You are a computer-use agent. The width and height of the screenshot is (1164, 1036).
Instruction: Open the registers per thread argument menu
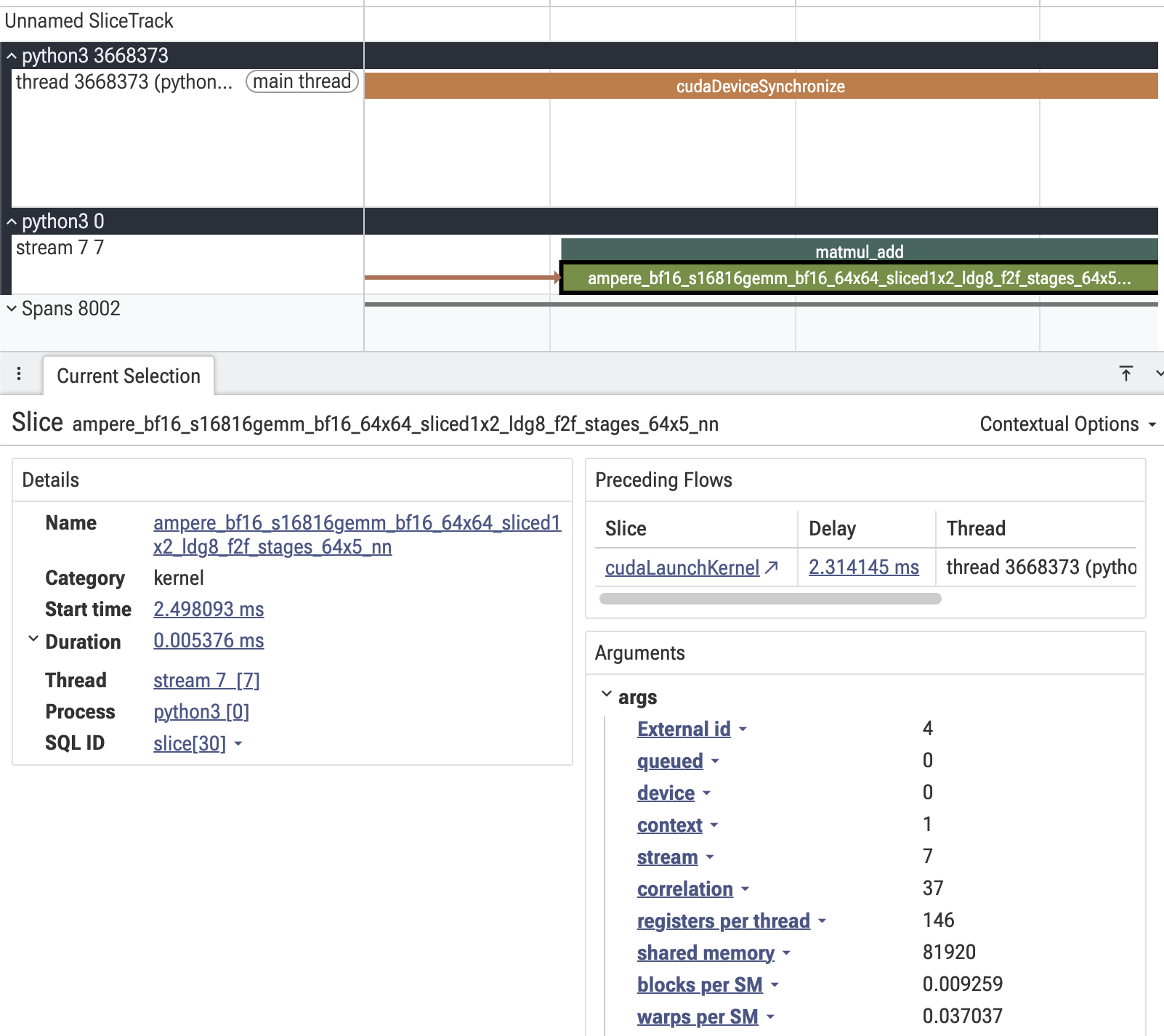(822, 921)
